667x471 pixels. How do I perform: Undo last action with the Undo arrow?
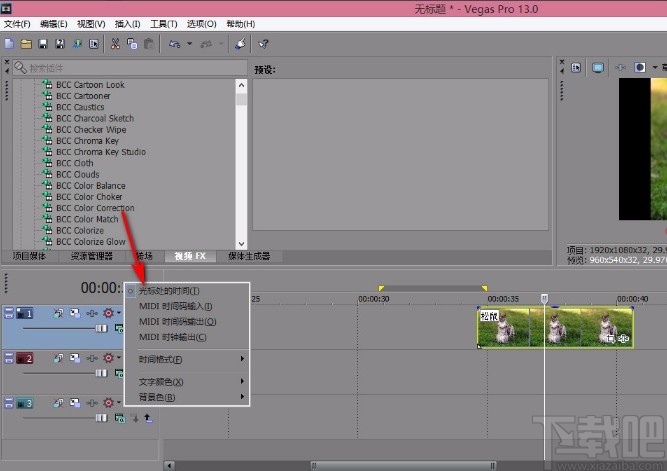pyautogui.click(x=175, y=44)
